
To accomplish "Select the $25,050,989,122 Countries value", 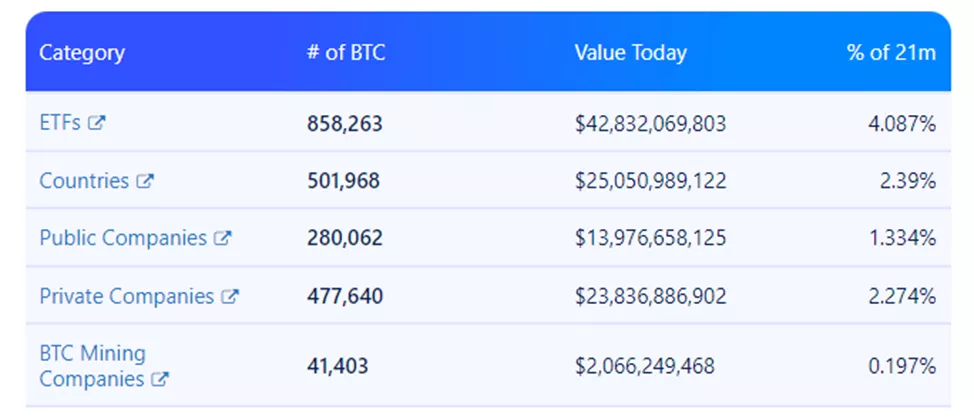I will [x=650, y=182].
